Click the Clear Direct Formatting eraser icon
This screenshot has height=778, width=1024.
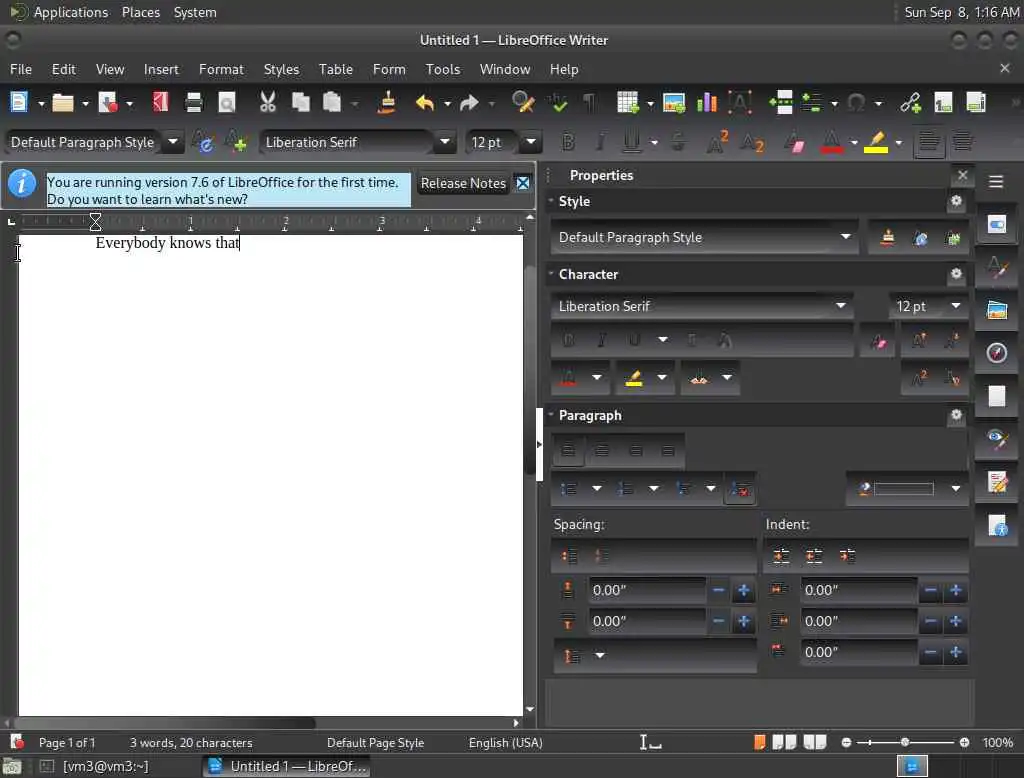pos(794,142)
